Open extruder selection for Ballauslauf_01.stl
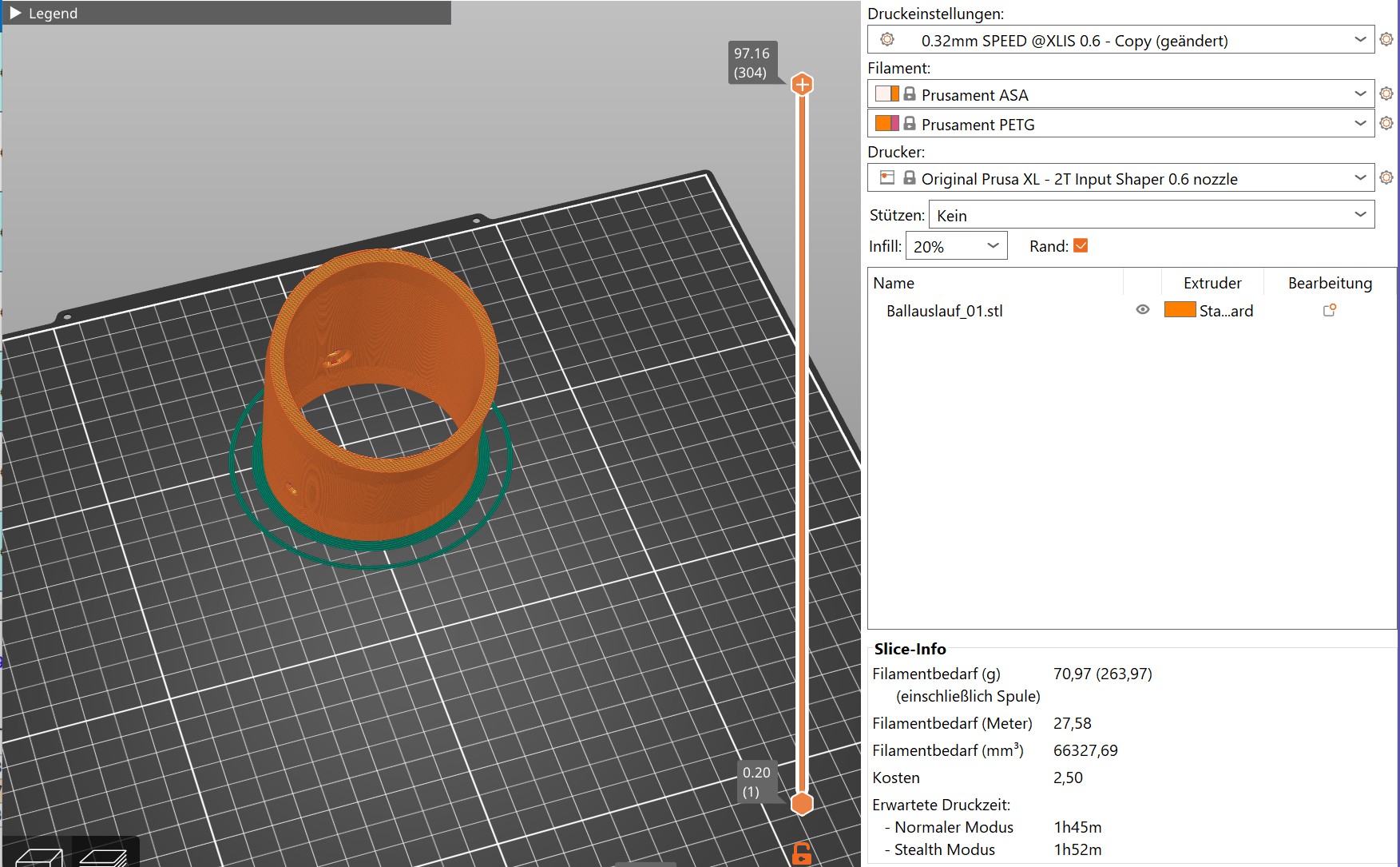The height and width of the screenshot is (867, 1400). [x=1212, y=311]
